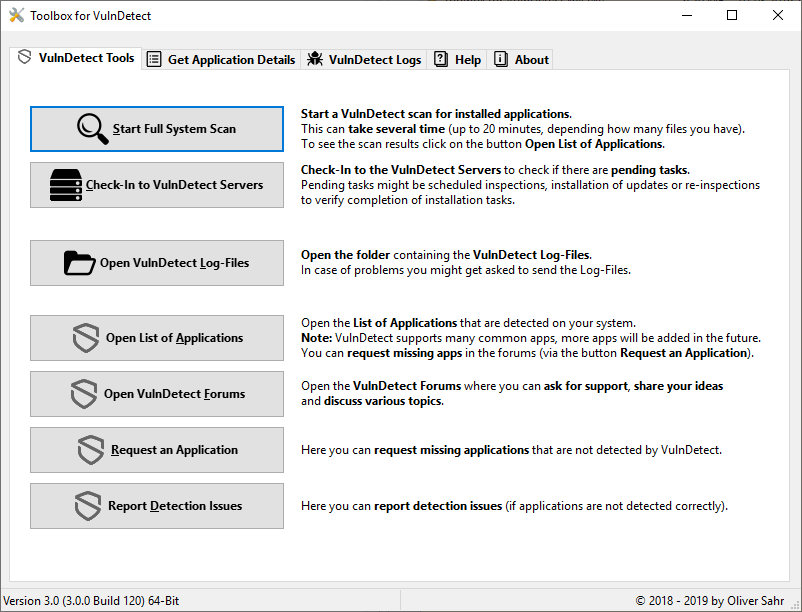802x612 pixels.
Task: Open List of Applications
Action: tap(157, 338)
